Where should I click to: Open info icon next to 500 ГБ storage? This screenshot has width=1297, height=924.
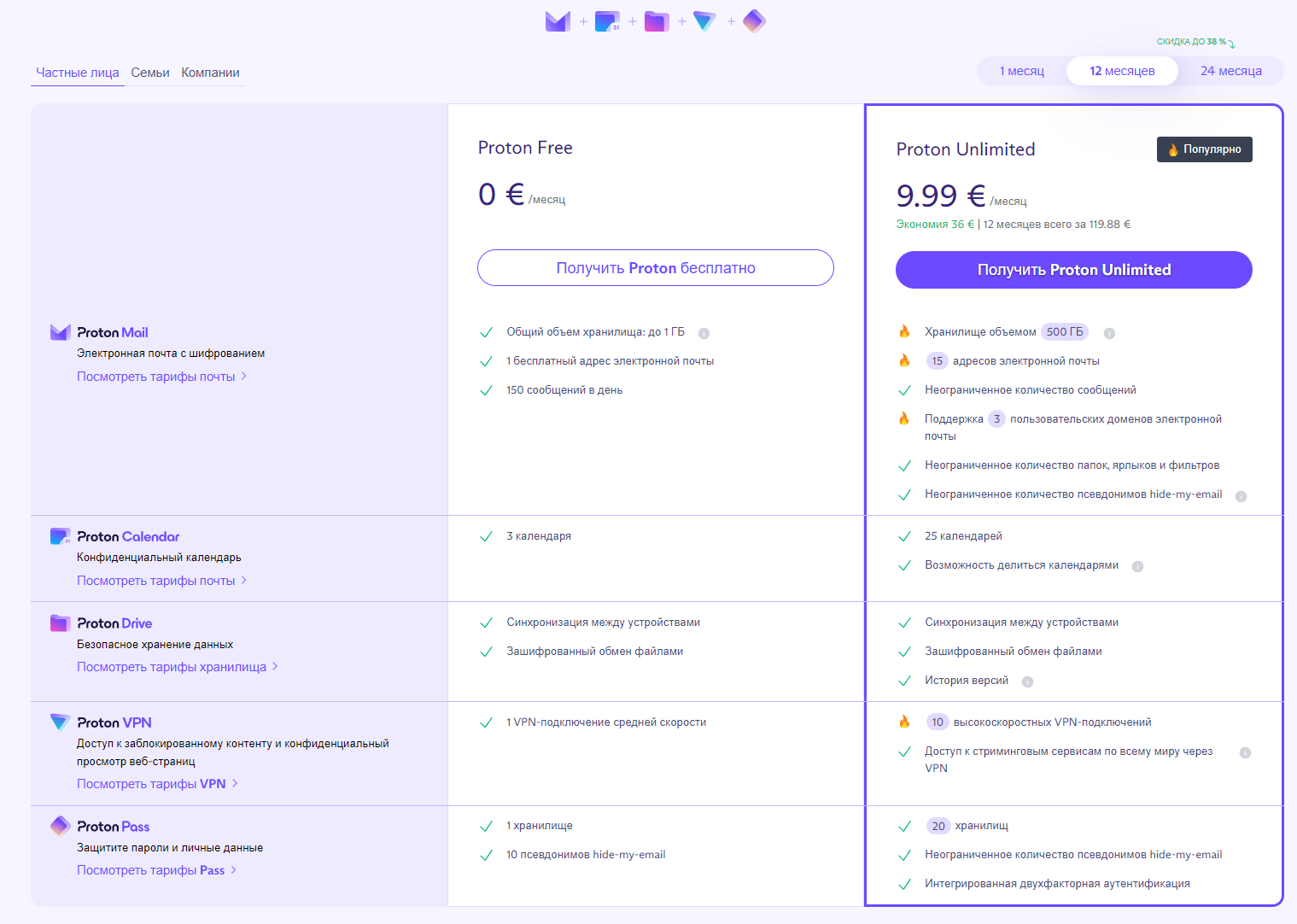(x=1109, y=333)
